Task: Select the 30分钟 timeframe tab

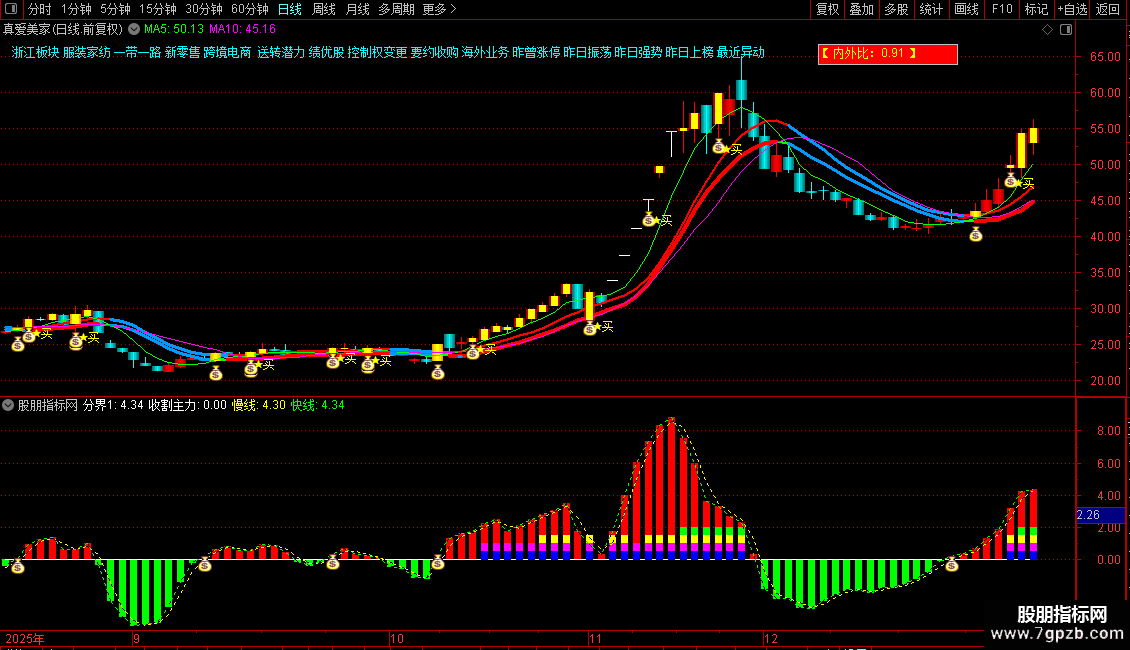Action: click(x=204, y=9)
